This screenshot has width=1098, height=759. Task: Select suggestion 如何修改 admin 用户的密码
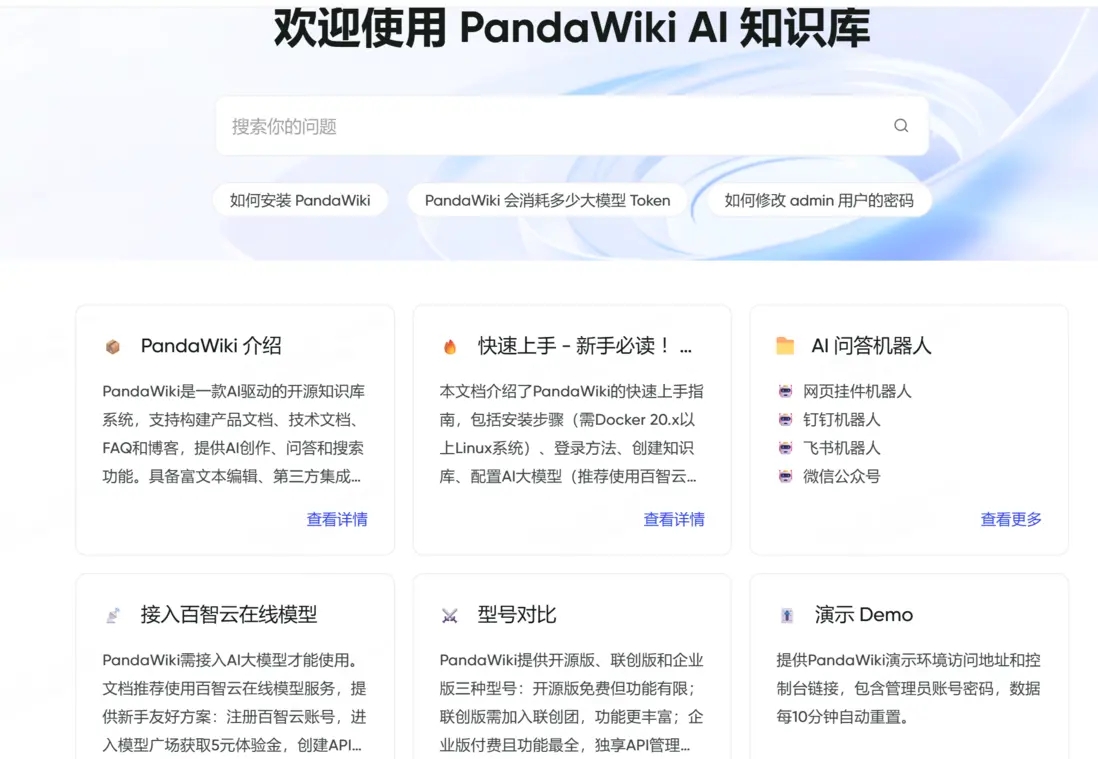[819, 200]
